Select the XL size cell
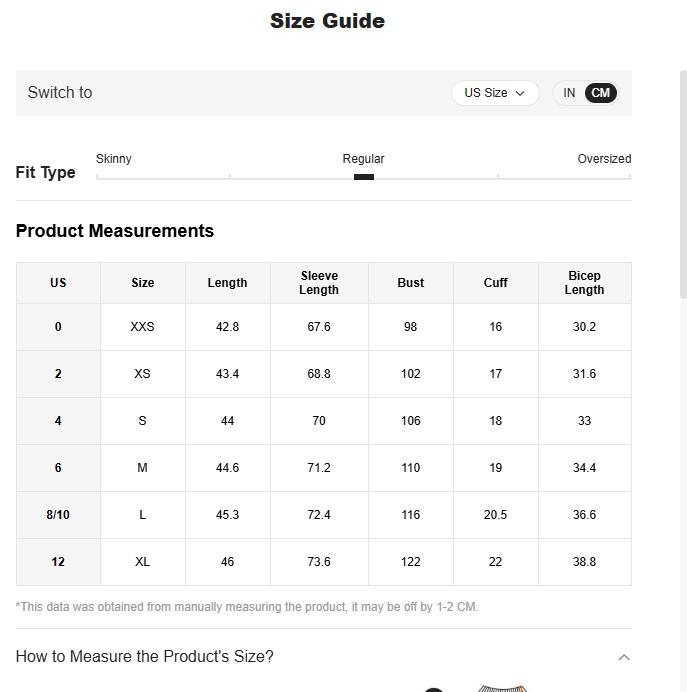Image resolution: width=687 pixels, height=692 pixels. (142, 562)
